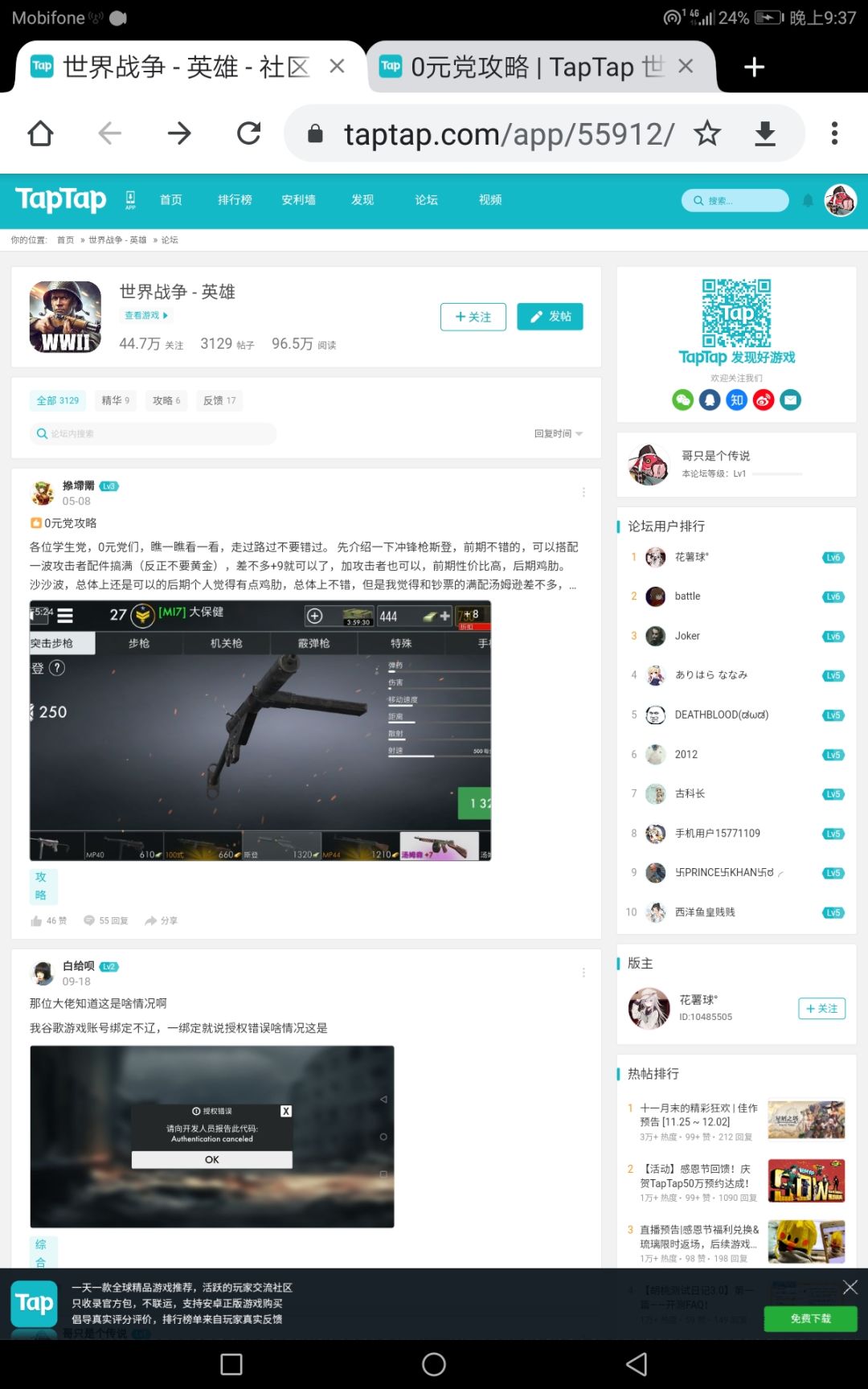Tap the 免费下载 button in the banner

tap(810, 1318)
